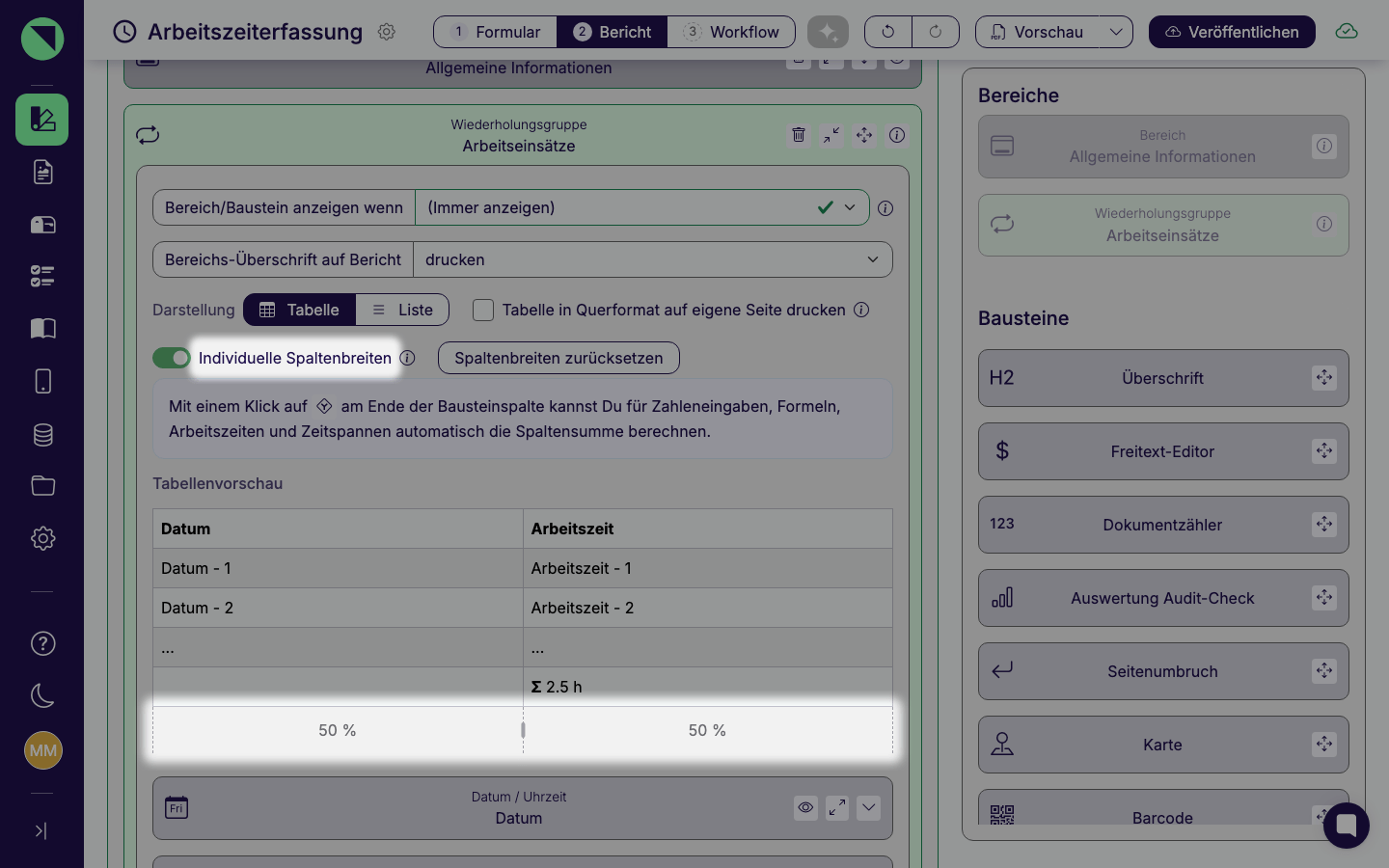Click the app logo at top left

42,39
